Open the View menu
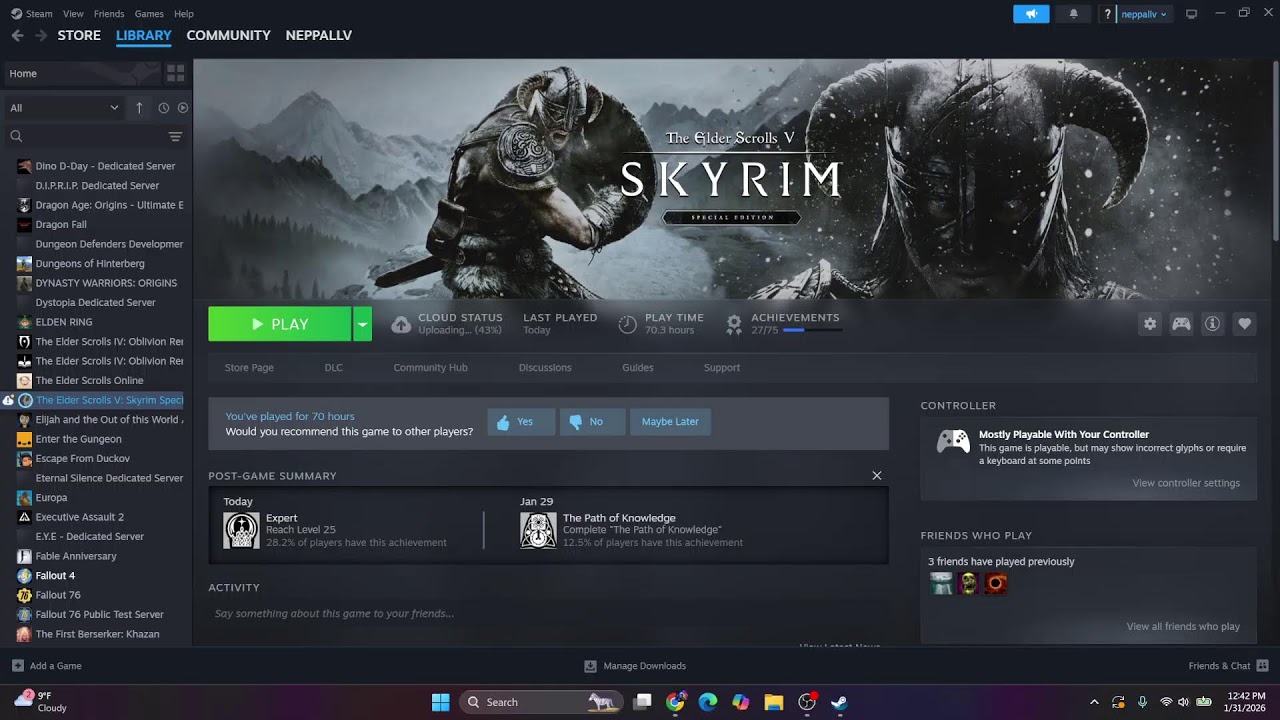1280x720 pixels. click(x=73, y=14)
